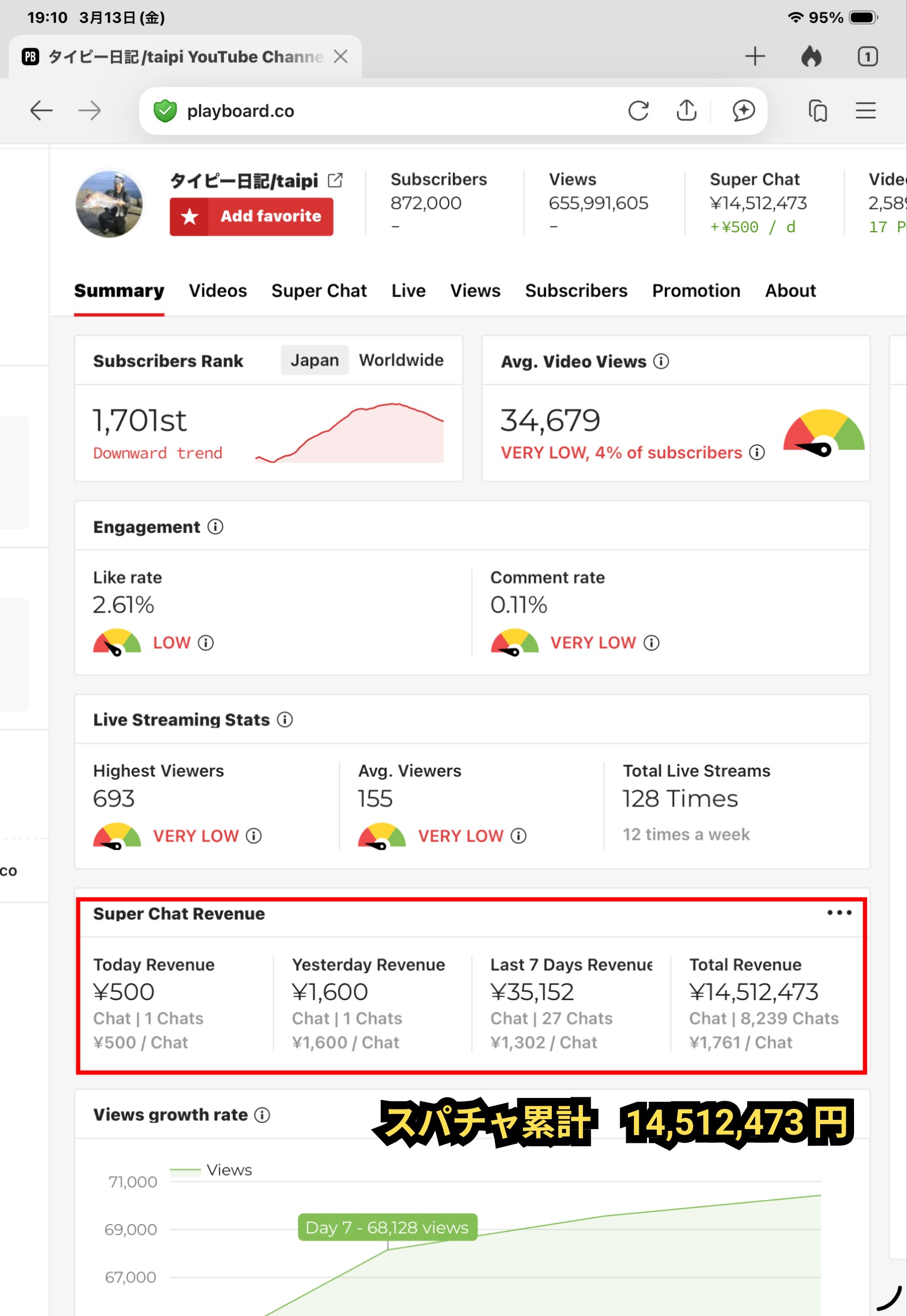Switch to the Videos tab
The width and height of the screenshot is (907, 1316).
coord(217,291)
